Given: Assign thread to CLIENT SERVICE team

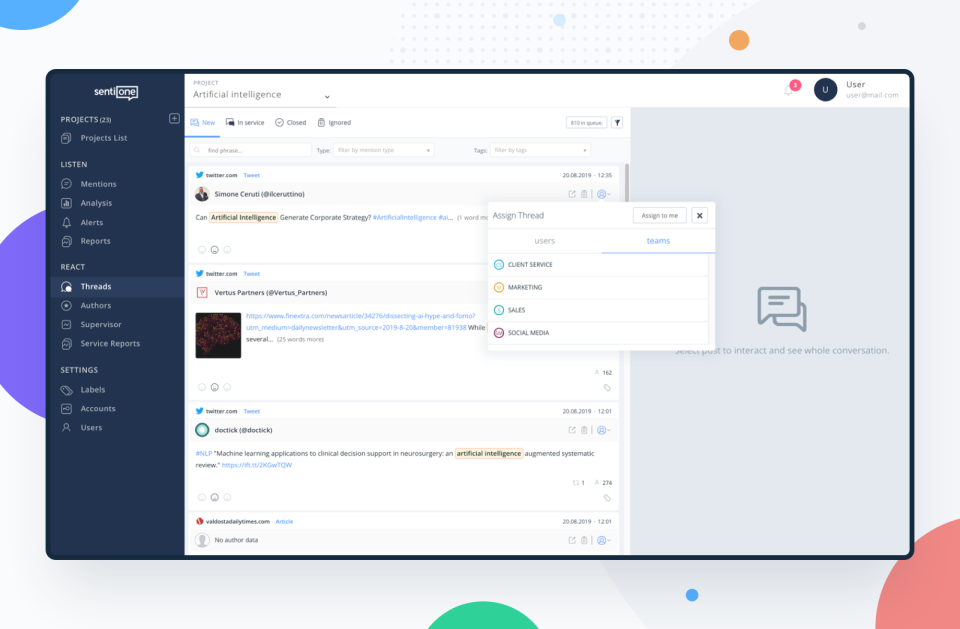Looking at the screenshot, I should 598,265.
